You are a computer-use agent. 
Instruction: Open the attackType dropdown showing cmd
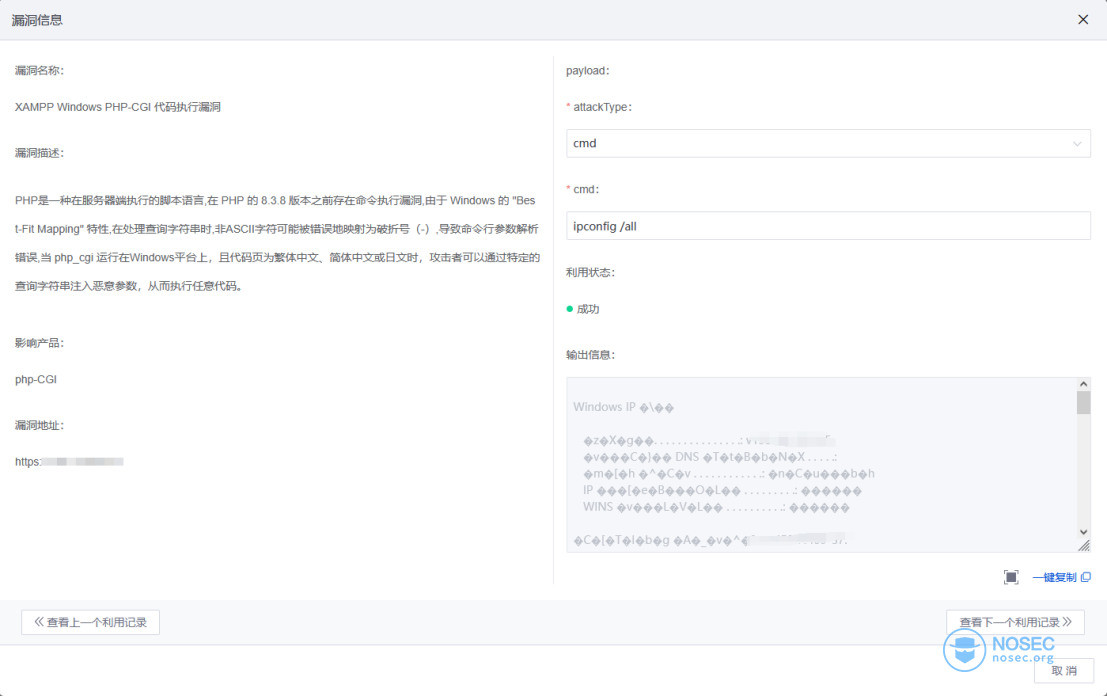(828, 143)
